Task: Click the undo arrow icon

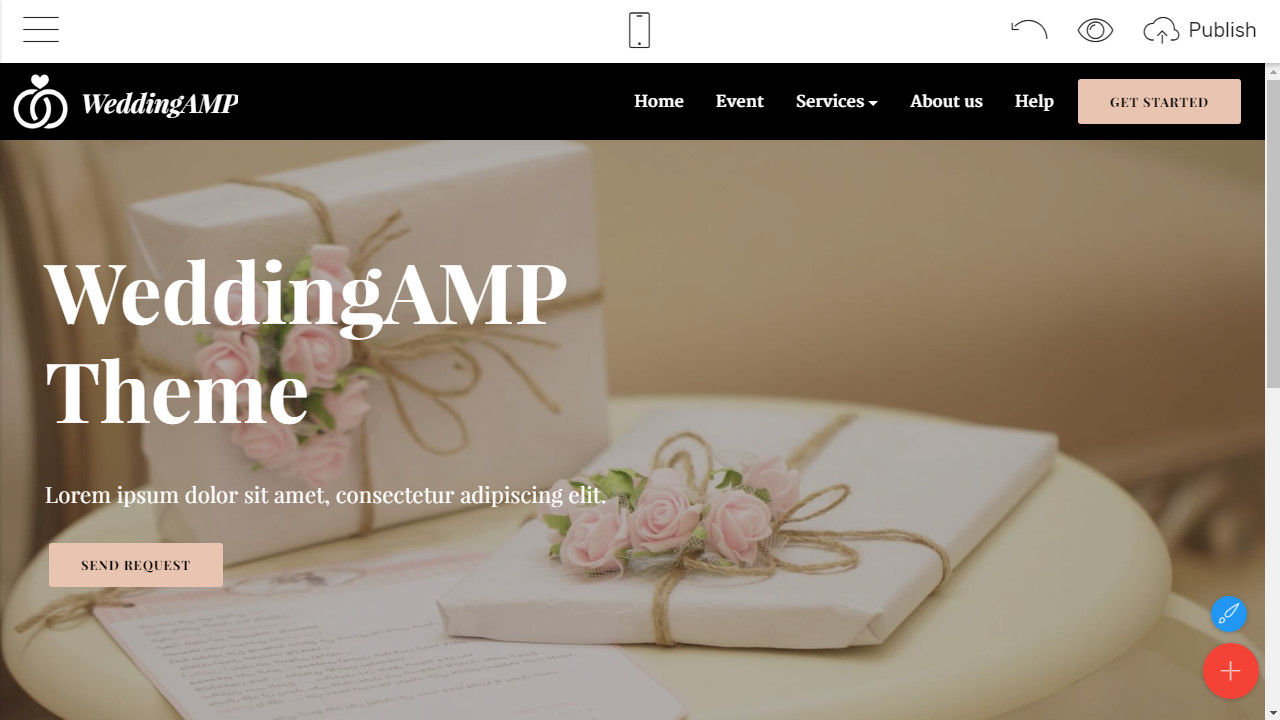Action: (x=1029, y=29)
